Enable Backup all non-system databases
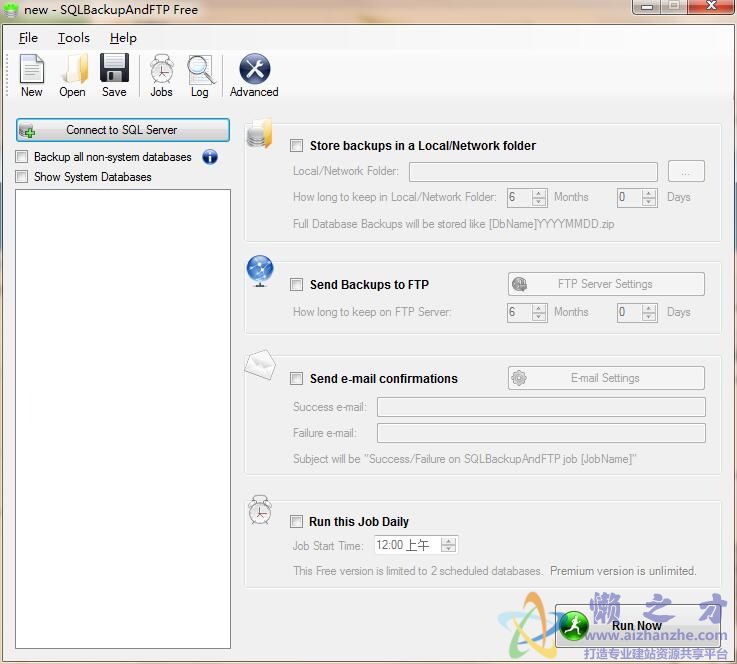The image size is (737, 664). 22,156
